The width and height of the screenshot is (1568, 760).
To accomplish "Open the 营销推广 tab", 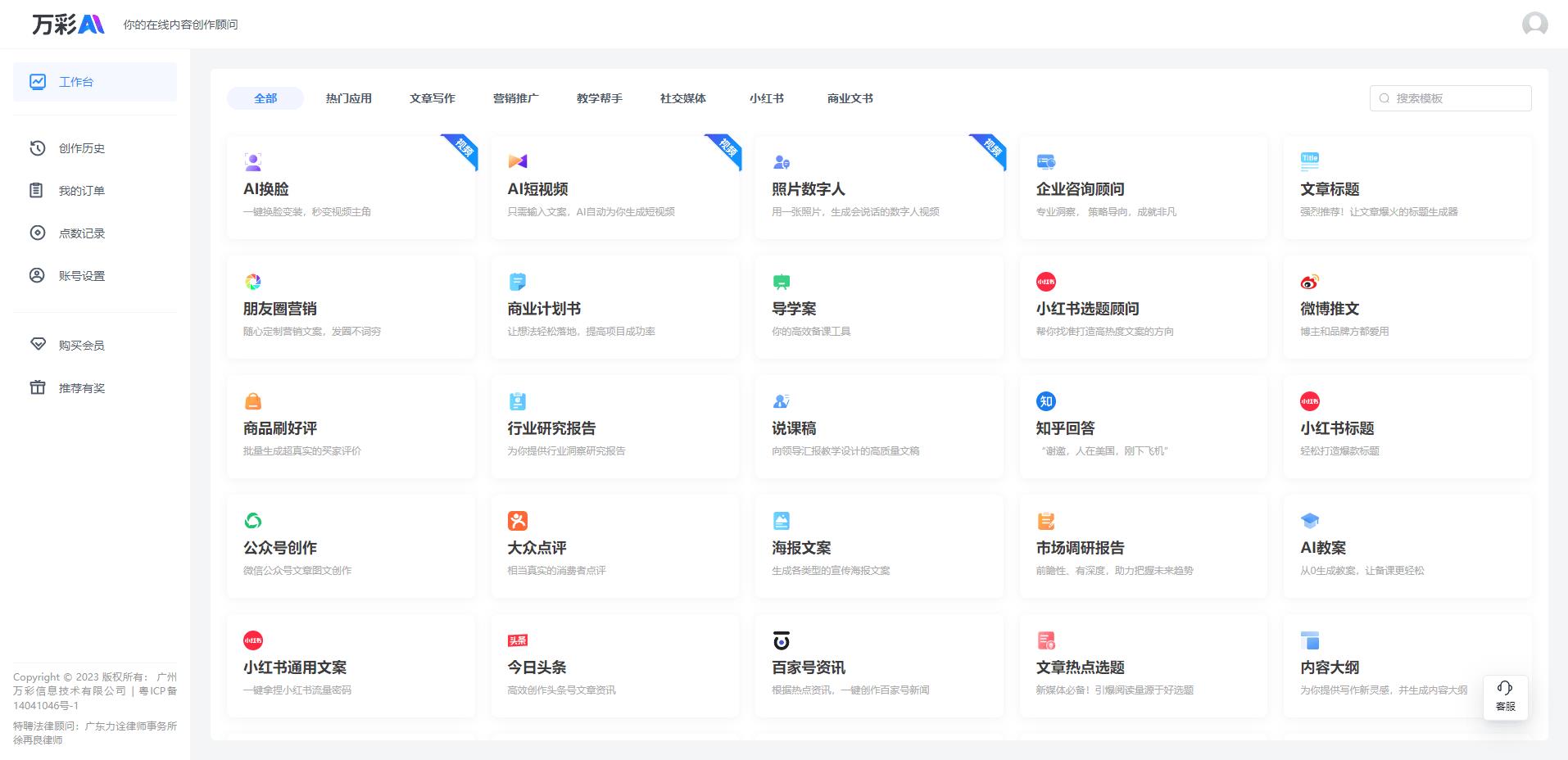I will tap(515, 98).
